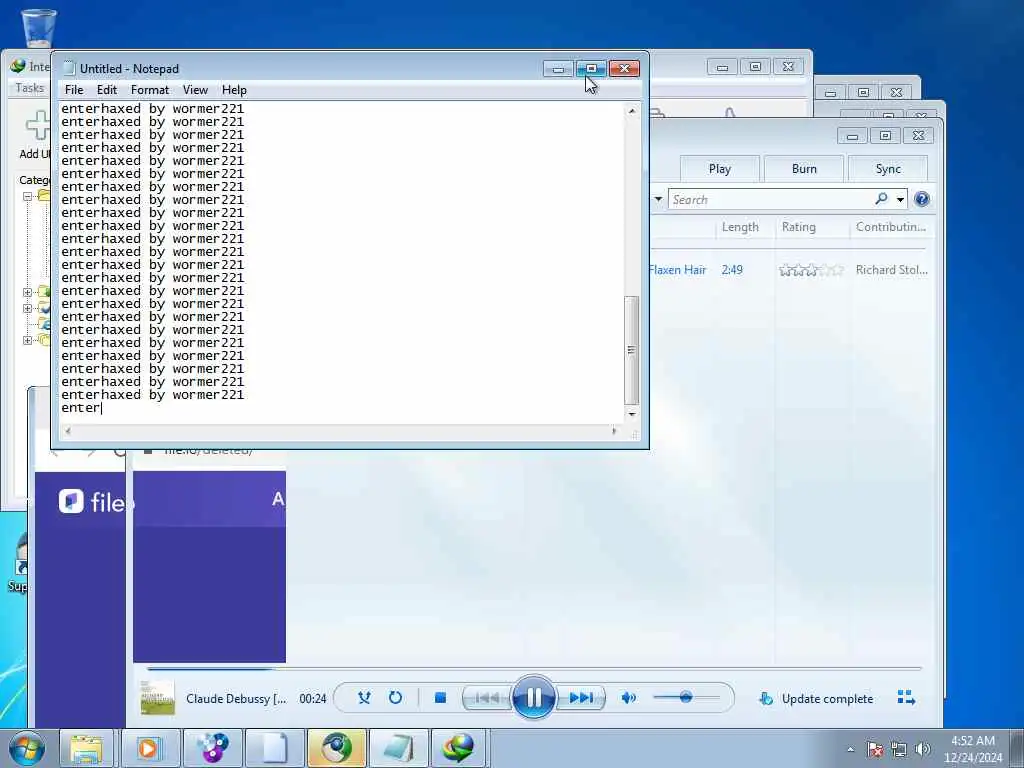Collapse the top category tree node in IDM
Image resolution: width=1024 pixels, height=768 pixels.
pos(27,196)
